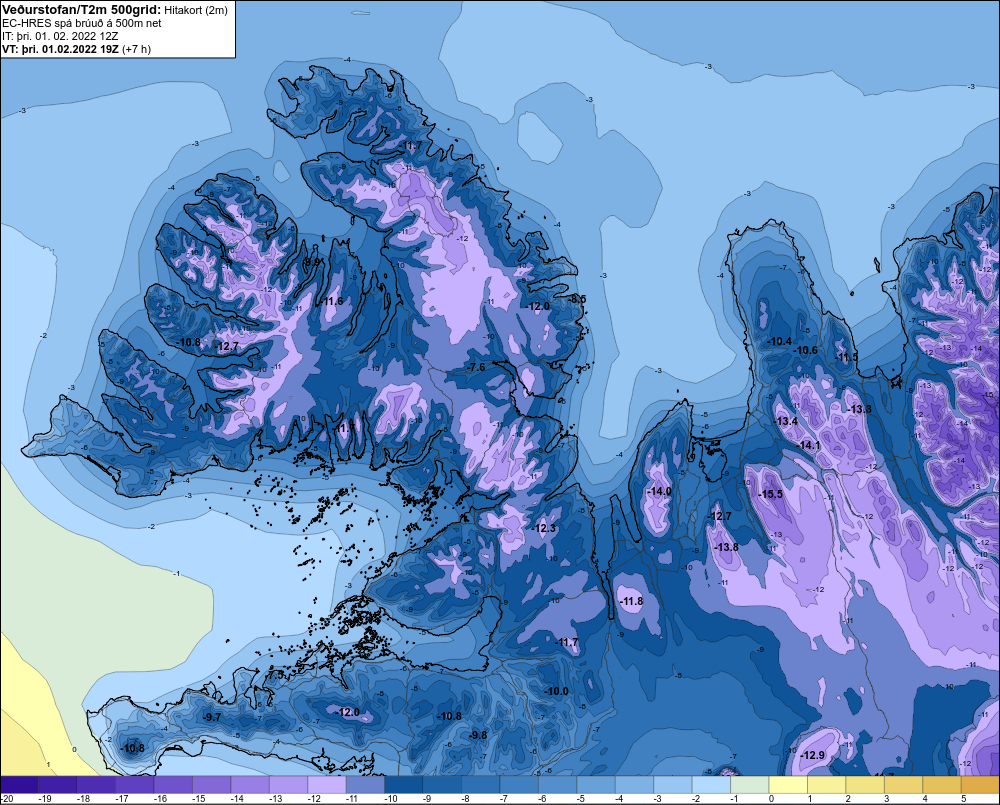Click the title line 'Veðurstofan/T2m 500grid: Hitakort (2m)'
This screenshot has height=805, width=1000.
pyautogui.click(x=115, y=10)
